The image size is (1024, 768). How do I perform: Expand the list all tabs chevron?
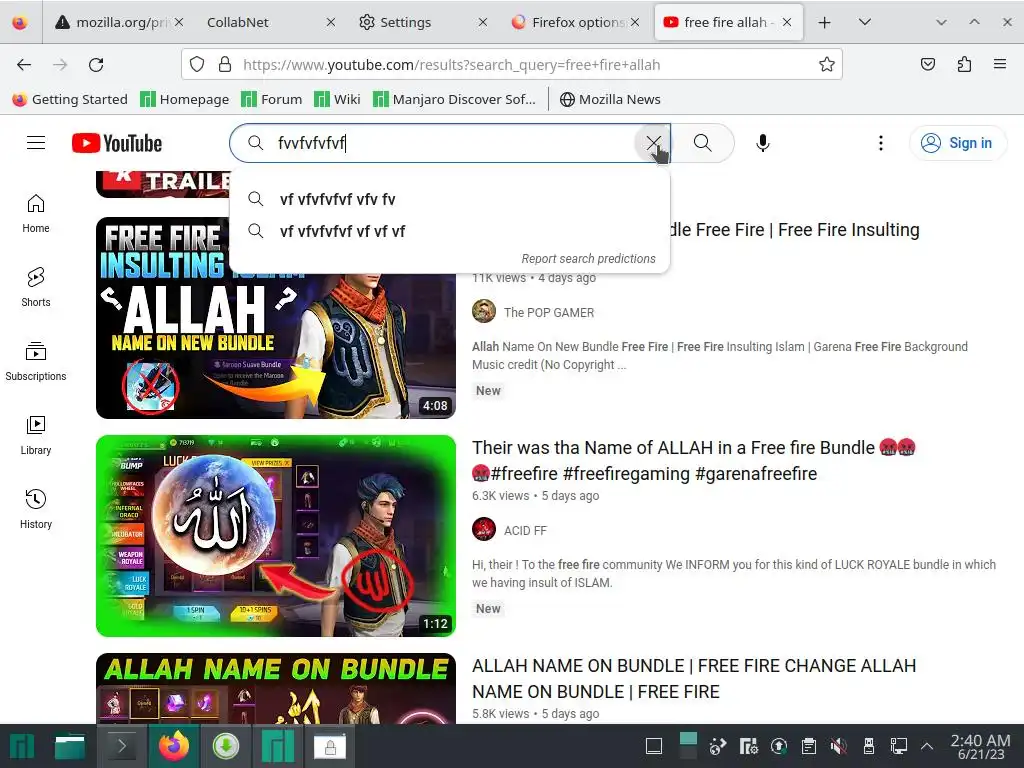[865, 22]
